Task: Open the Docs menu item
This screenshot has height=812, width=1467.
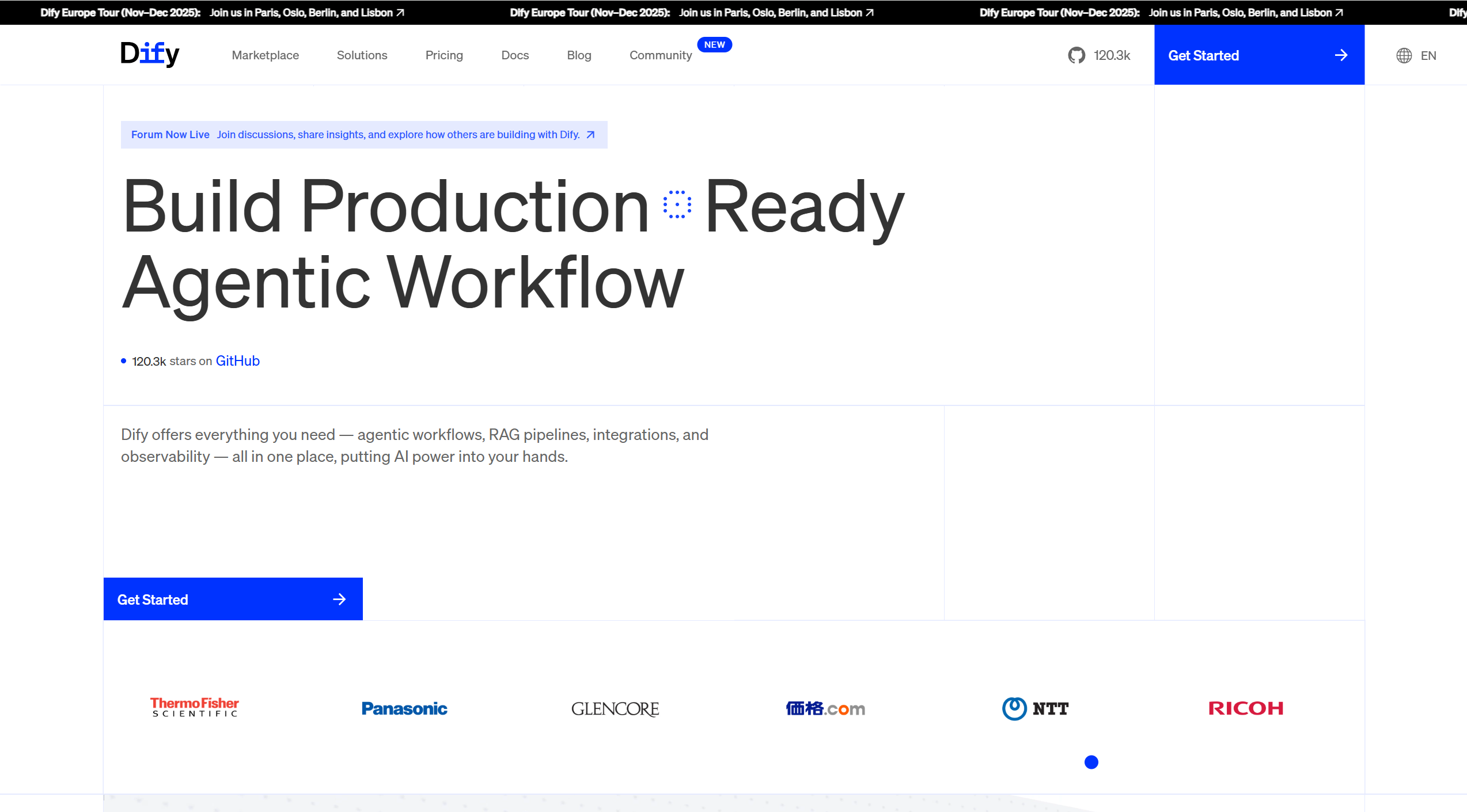Action: pos(514,55)
